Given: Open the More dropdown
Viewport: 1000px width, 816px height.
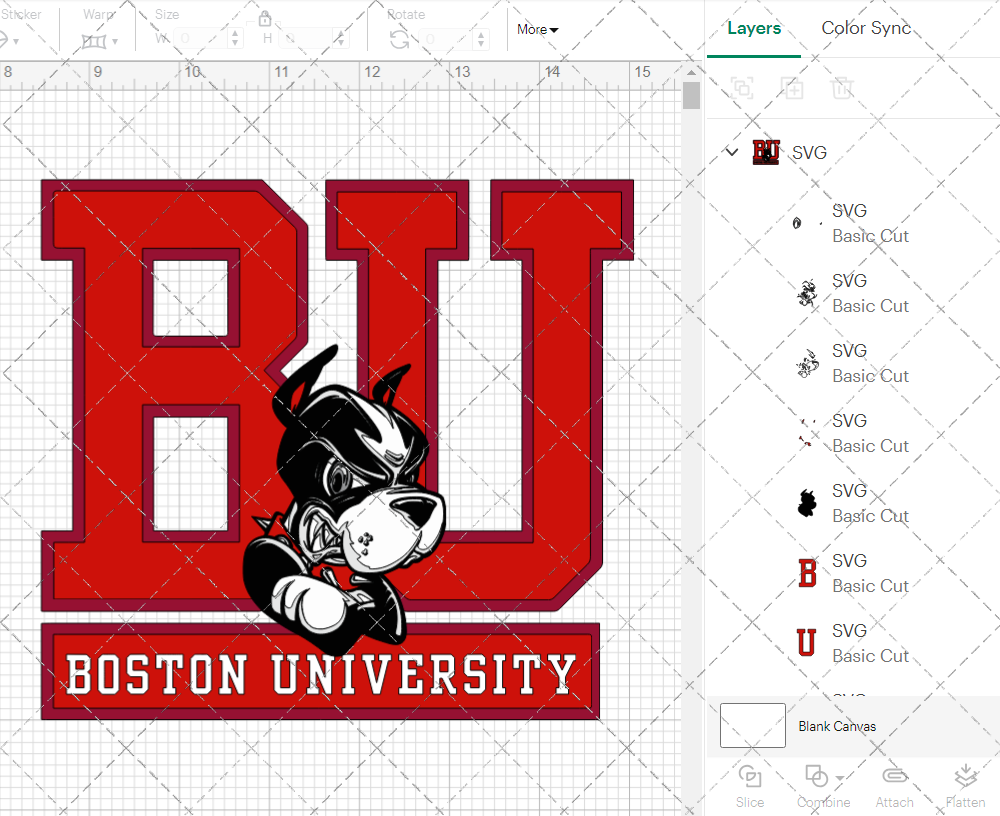Looking at the screenshot, I should pos(537,30).
